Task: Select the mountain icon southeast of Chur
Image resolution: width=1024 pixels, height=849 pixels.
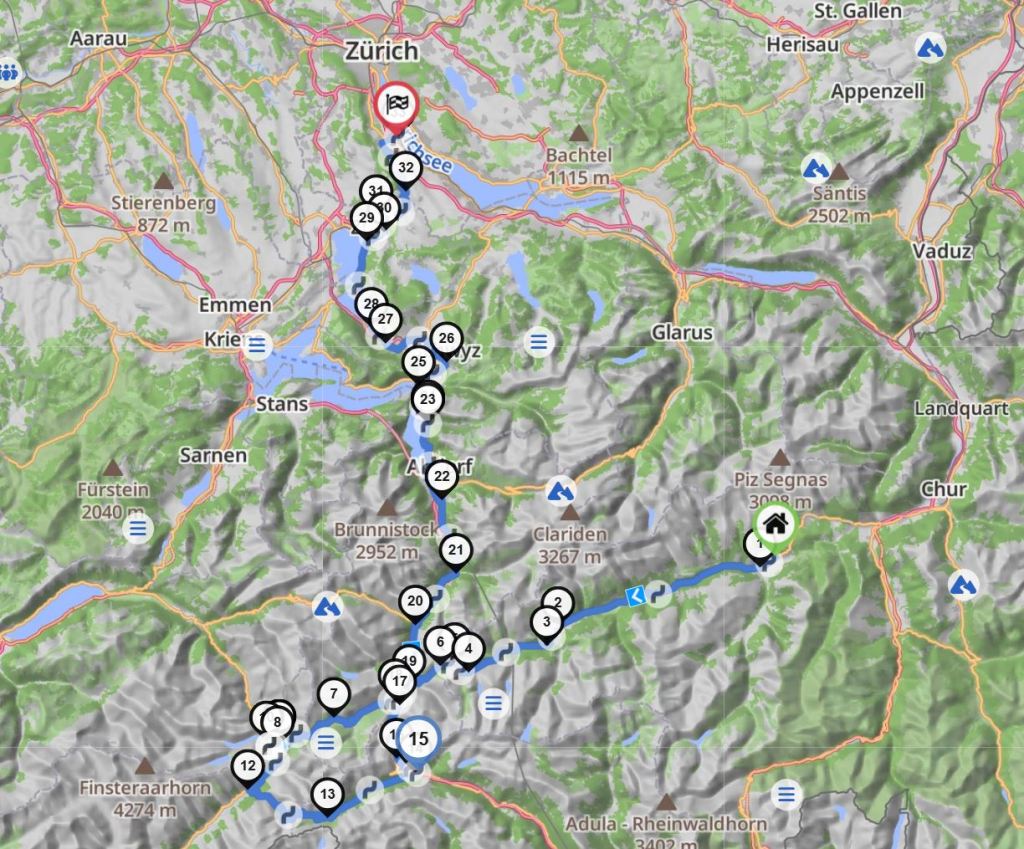Action: pyautogui.click(x=963, y=582)
